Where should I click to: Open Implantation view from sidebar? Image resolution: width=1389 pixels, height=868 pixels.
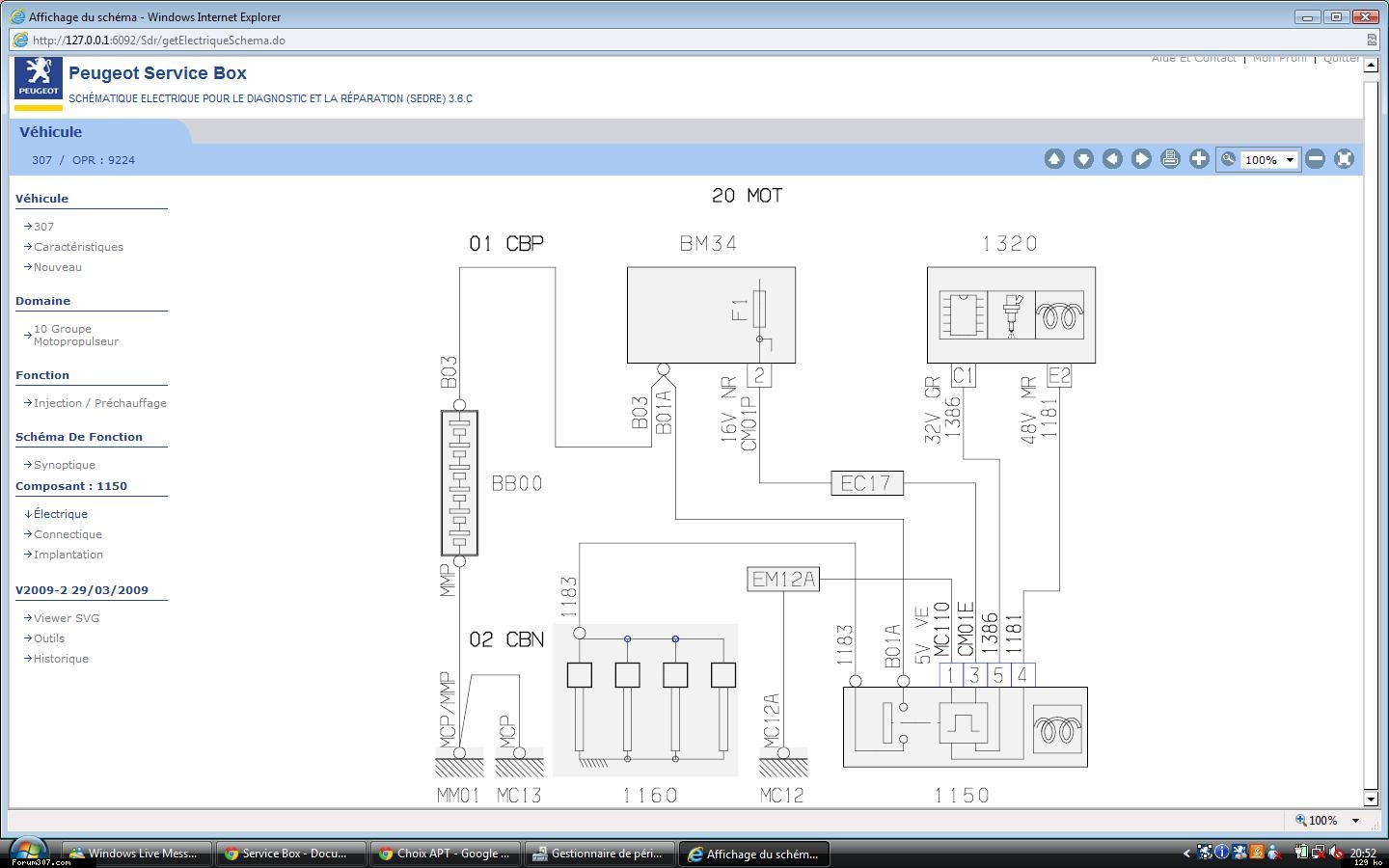[x=68, y=555]
